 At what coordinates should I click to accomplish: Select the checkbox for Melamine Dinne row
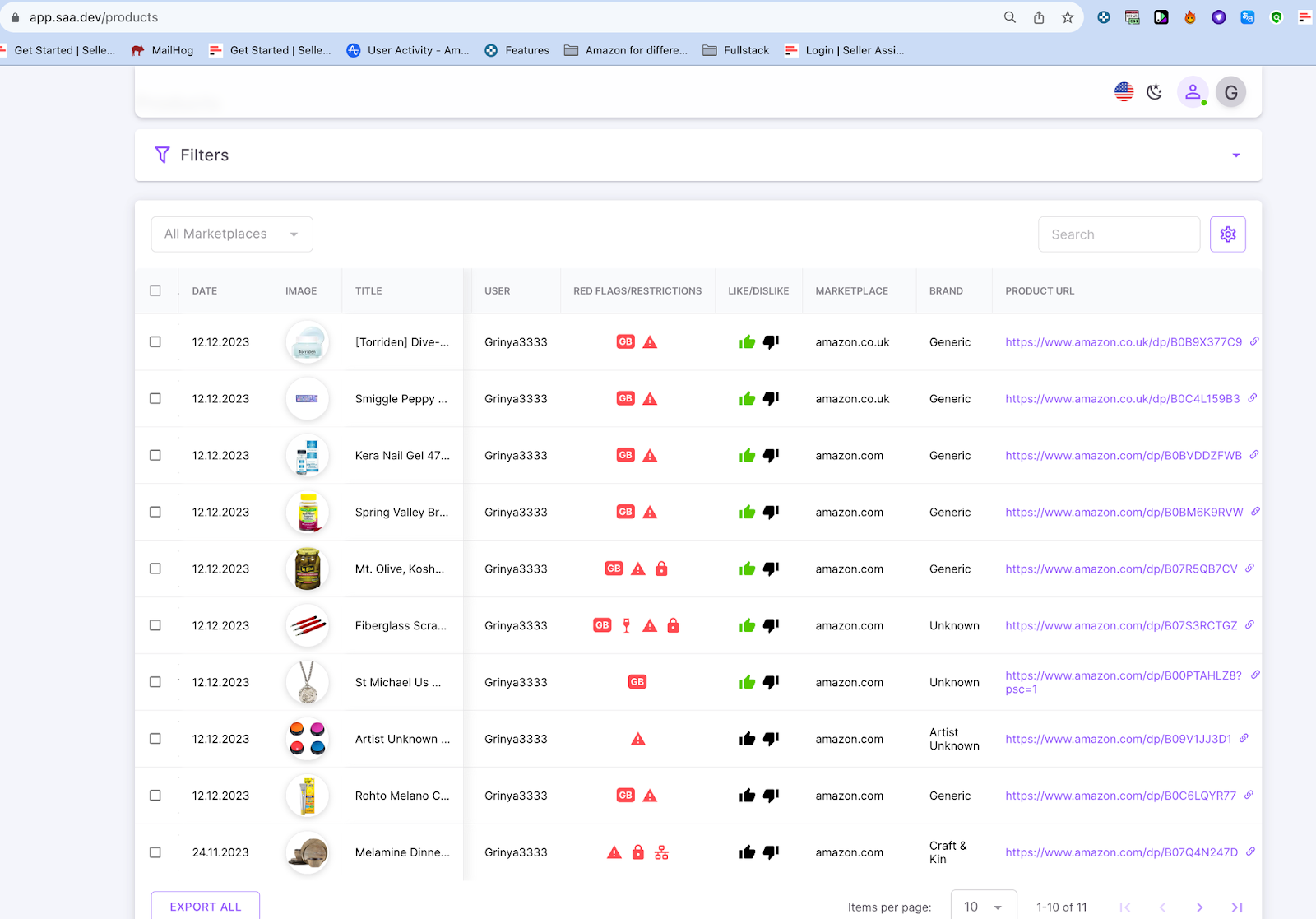[155, 852]
